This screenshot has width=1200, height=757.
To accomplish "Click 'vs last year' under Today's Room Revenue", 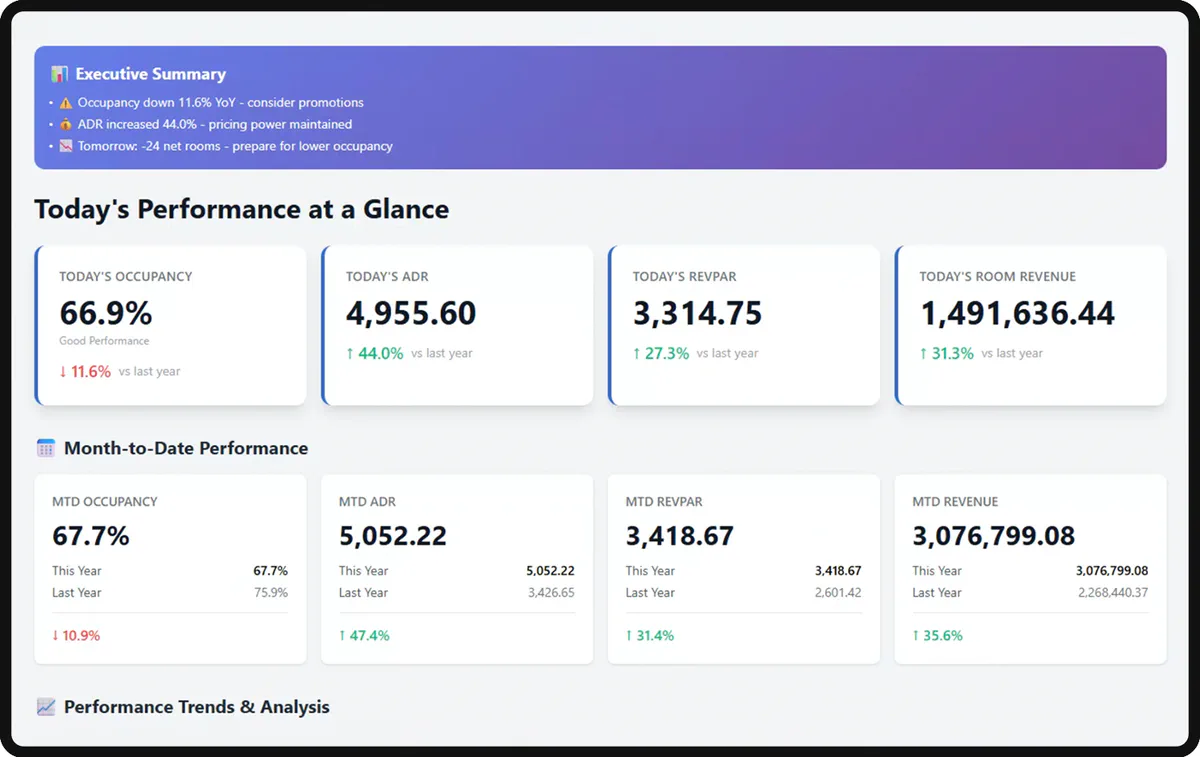I will pos(1012,353).
